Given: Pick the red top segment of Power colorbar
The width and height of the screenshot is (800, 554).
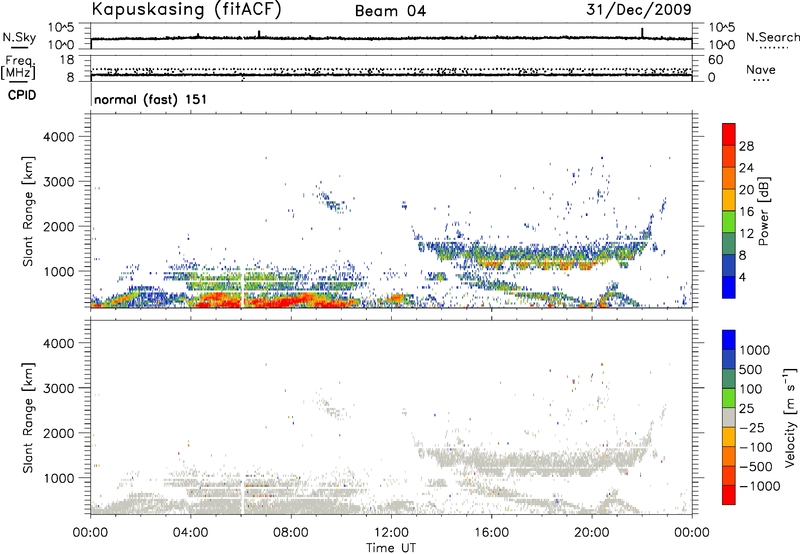Looking at the screenshot, I should click(x=729, y=134).
